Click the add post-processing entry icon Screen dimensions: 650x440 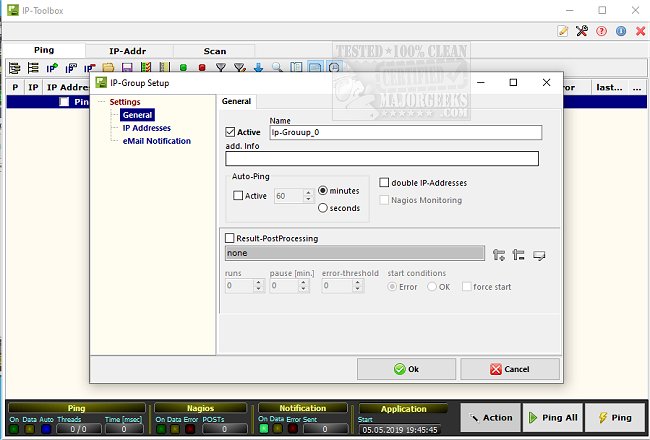click(x=499, y=255)
